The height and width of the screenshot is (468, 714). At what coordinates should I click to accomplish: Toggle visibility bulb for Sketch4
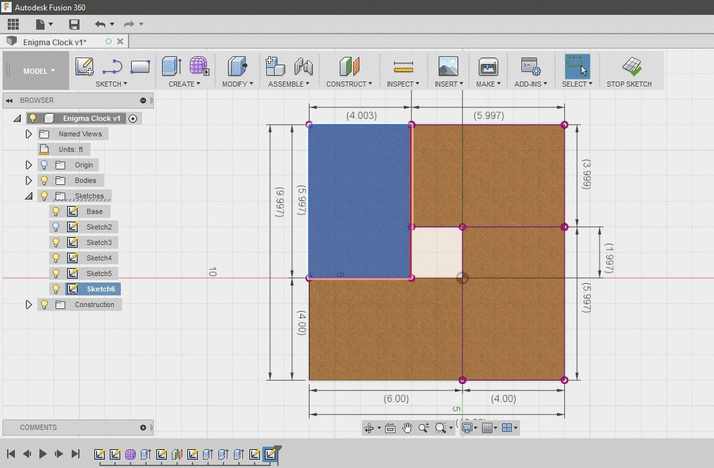56,258
